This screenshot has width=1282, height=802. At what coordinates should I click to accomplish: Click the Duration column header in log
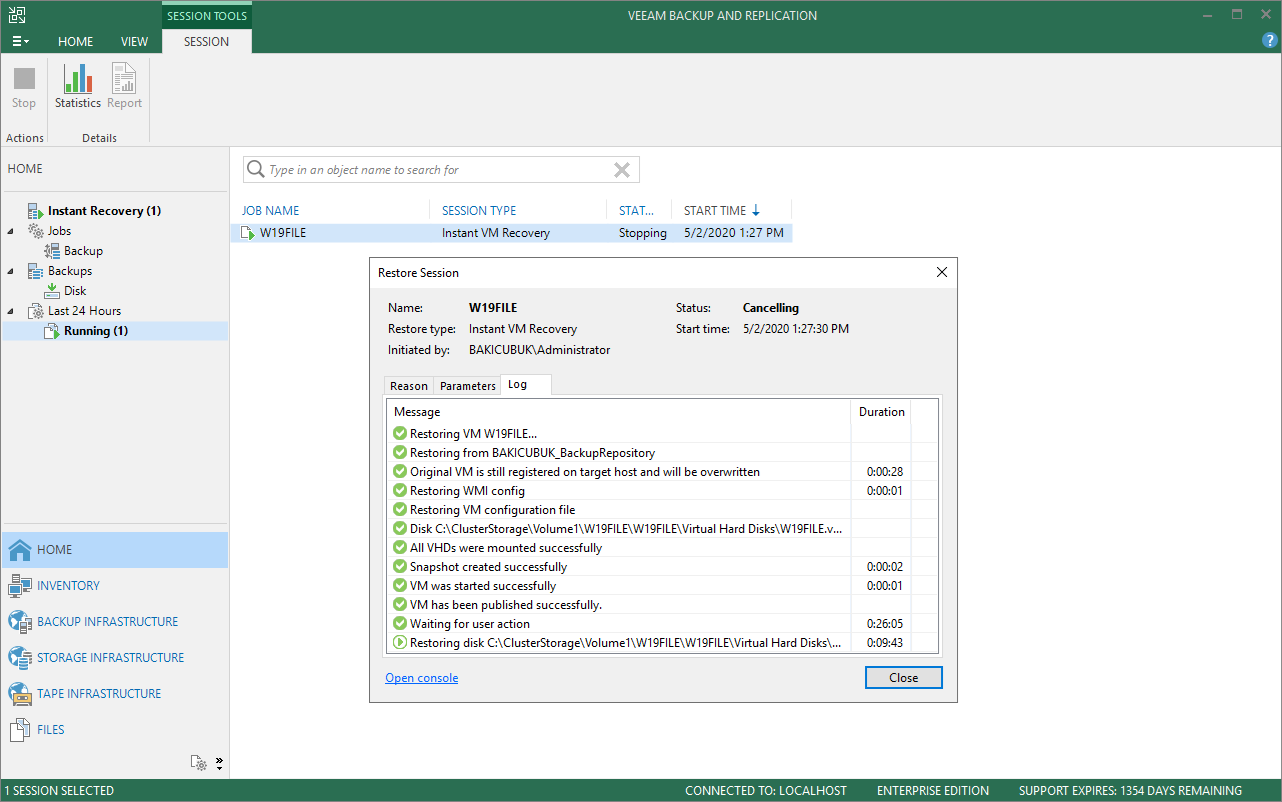pyautogui.click(x=882, y=412)
